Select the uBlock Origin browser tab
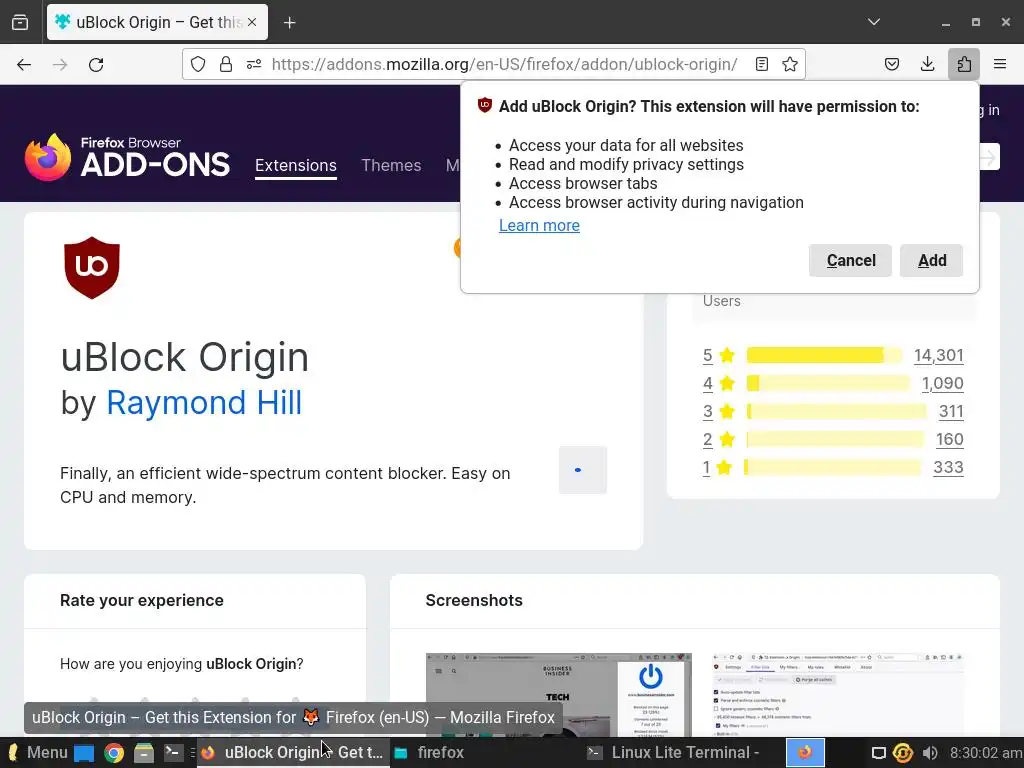Viewport: 1024px width, 768px height. pyautogui.click(x=157, y=22)
